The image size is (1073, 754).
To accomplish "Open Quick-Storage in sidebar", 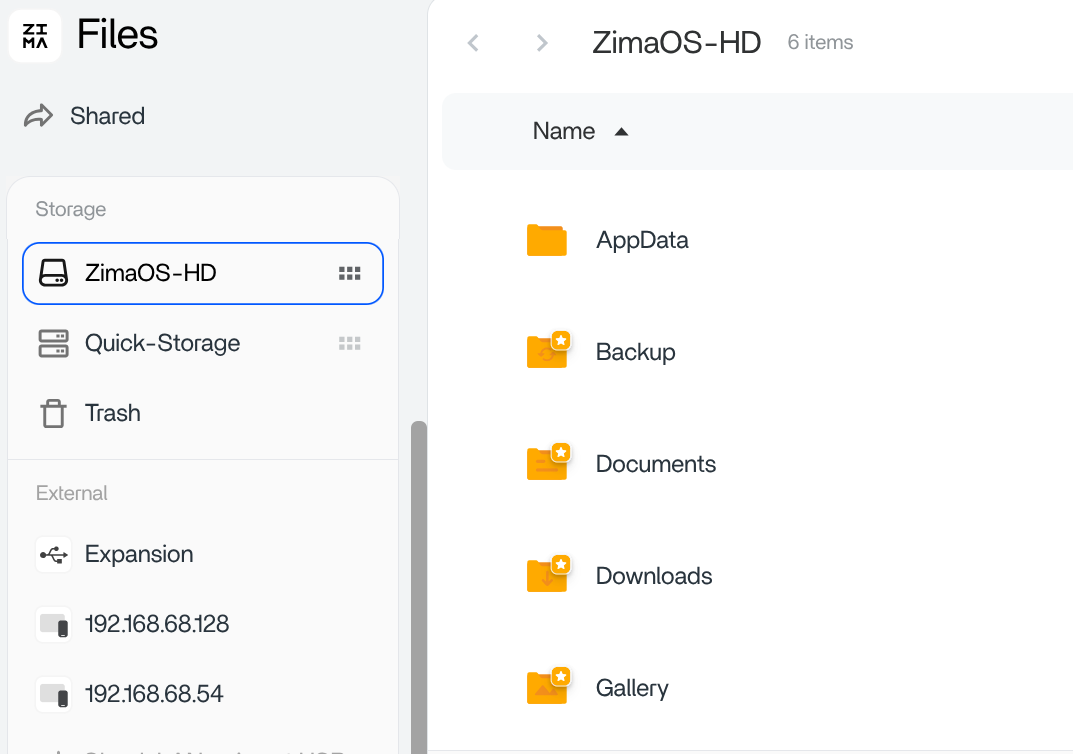I will 162,343.
